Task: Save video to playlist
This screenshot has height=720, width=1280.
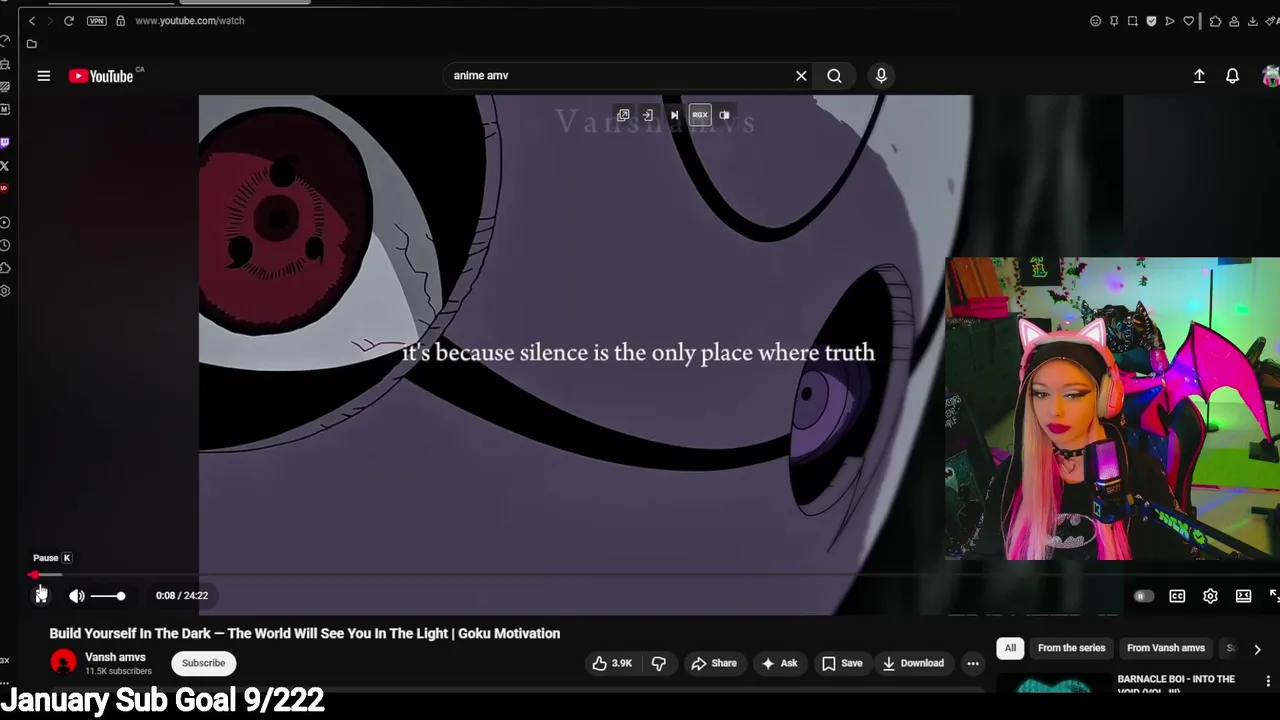Action: click(842, 663)
